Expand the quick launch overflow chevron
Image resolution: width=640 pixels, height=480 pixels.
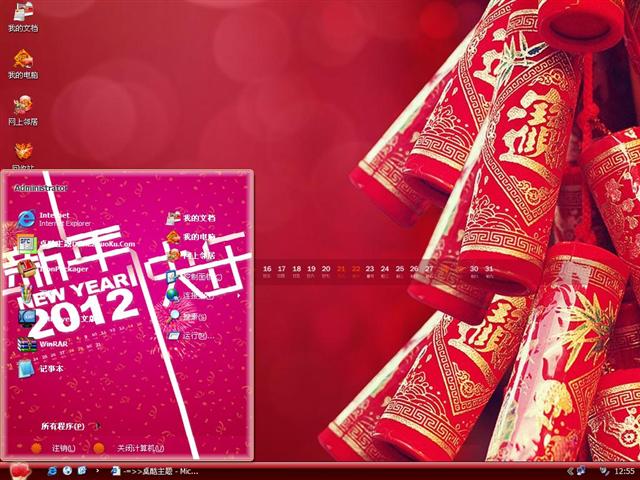(x=97, y=471)
